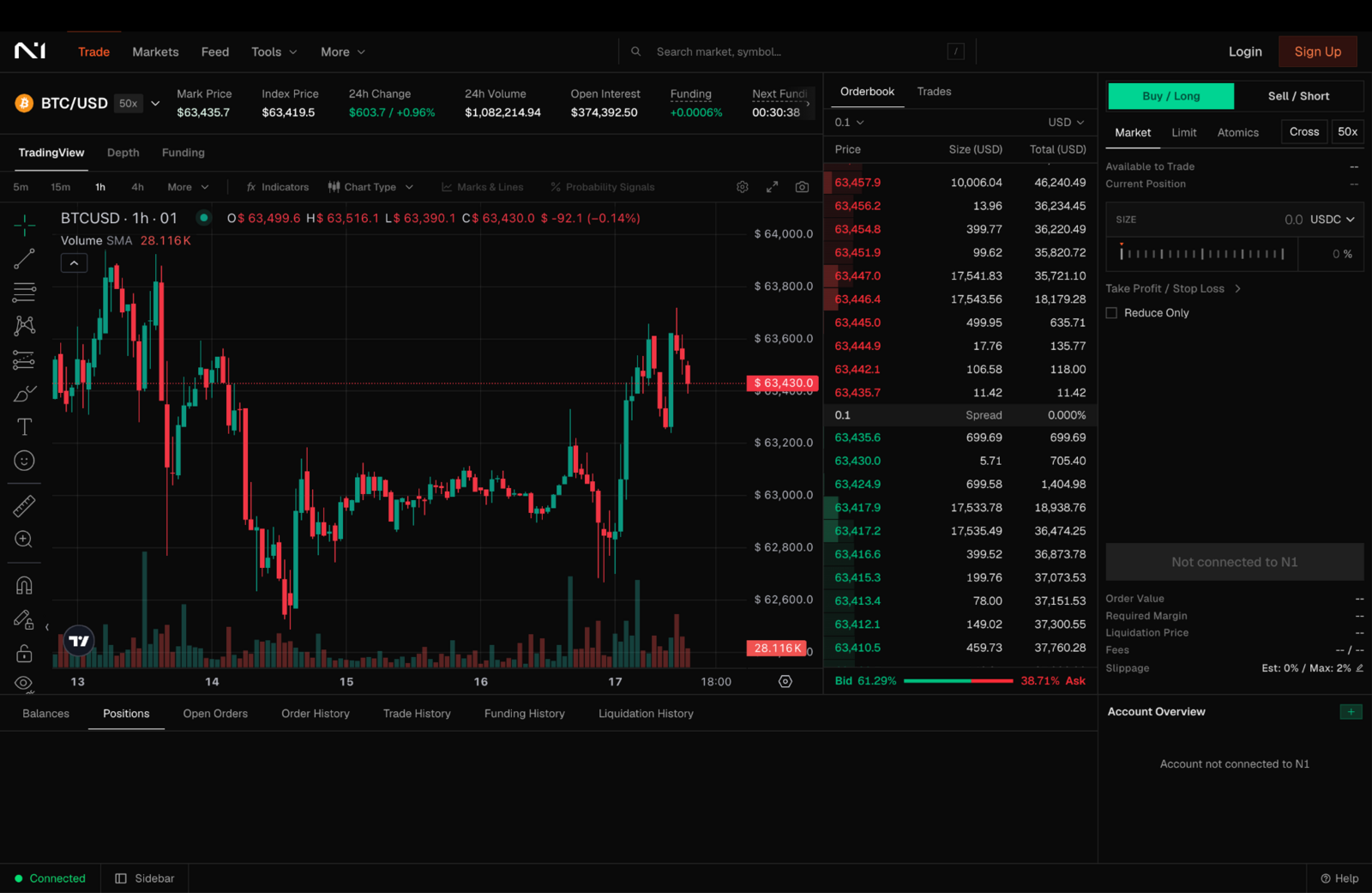The width and height of the screenshot is (1372, 893).
Task: Click the search magnifier icon
Action: (x=636, y=51)
